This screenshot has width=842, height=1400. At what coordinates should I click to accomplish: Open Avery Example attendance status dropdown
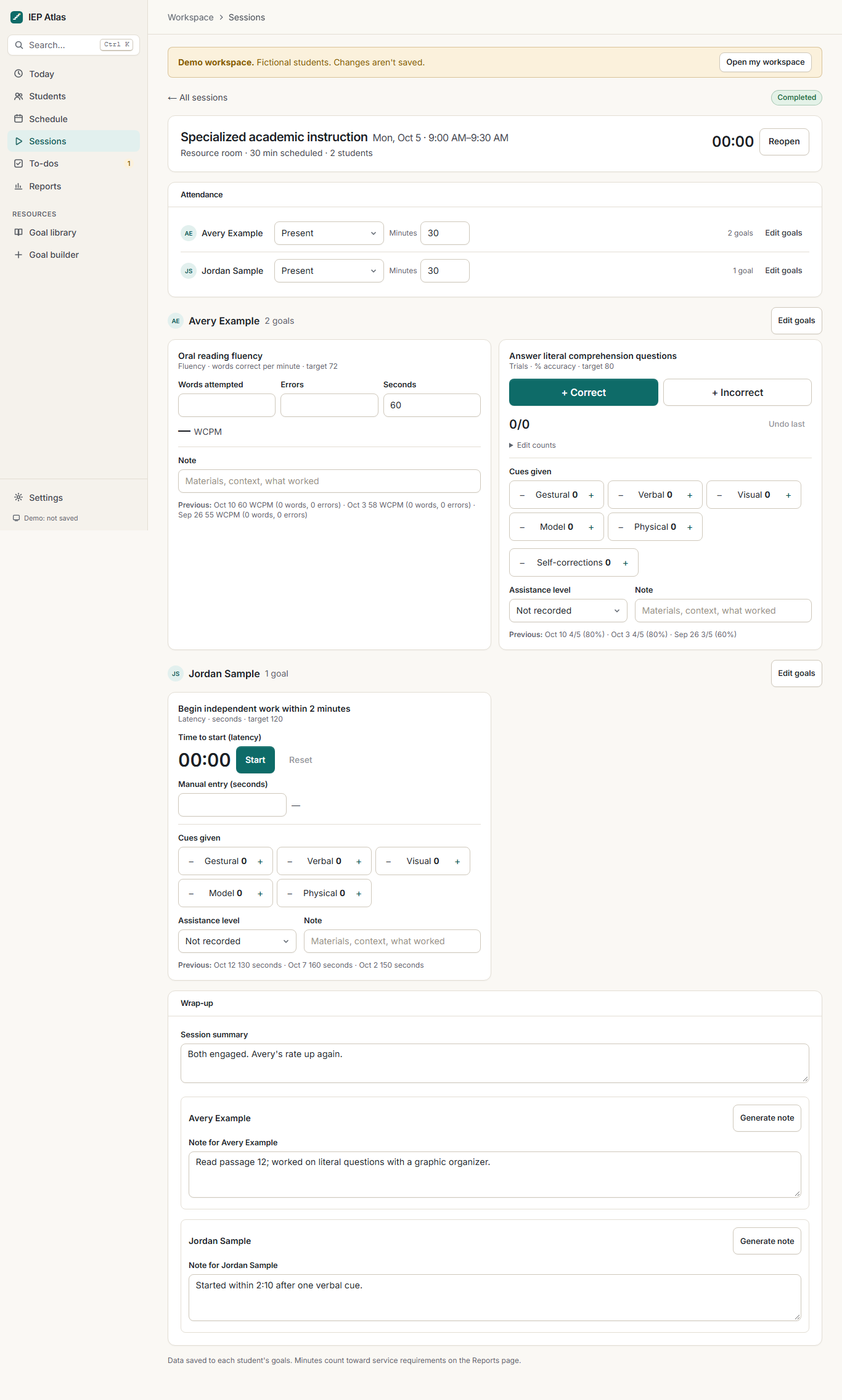click(329, 233)
